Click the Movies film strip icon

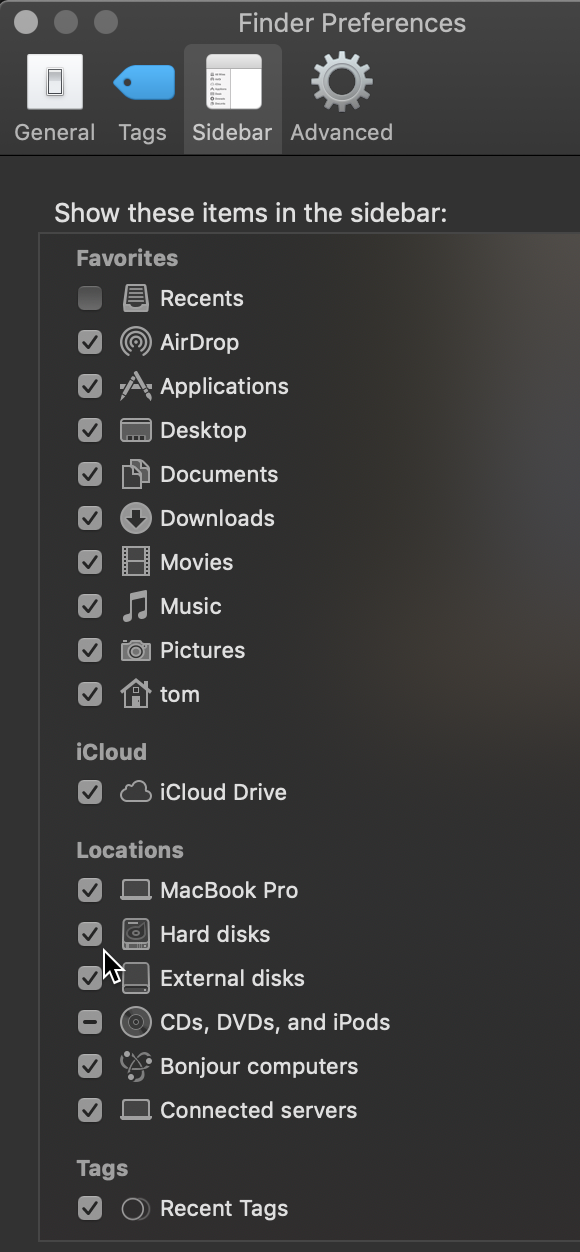(x=135, y=562)
